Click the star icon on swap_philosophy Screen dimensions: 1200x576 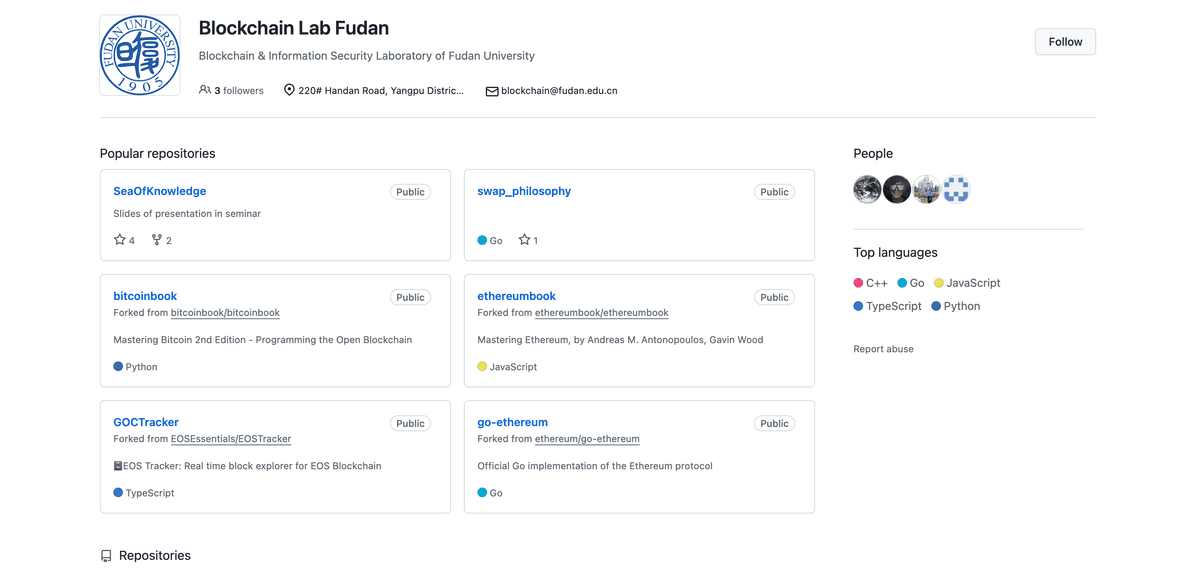pyautogui.click(x=524, y=240)
